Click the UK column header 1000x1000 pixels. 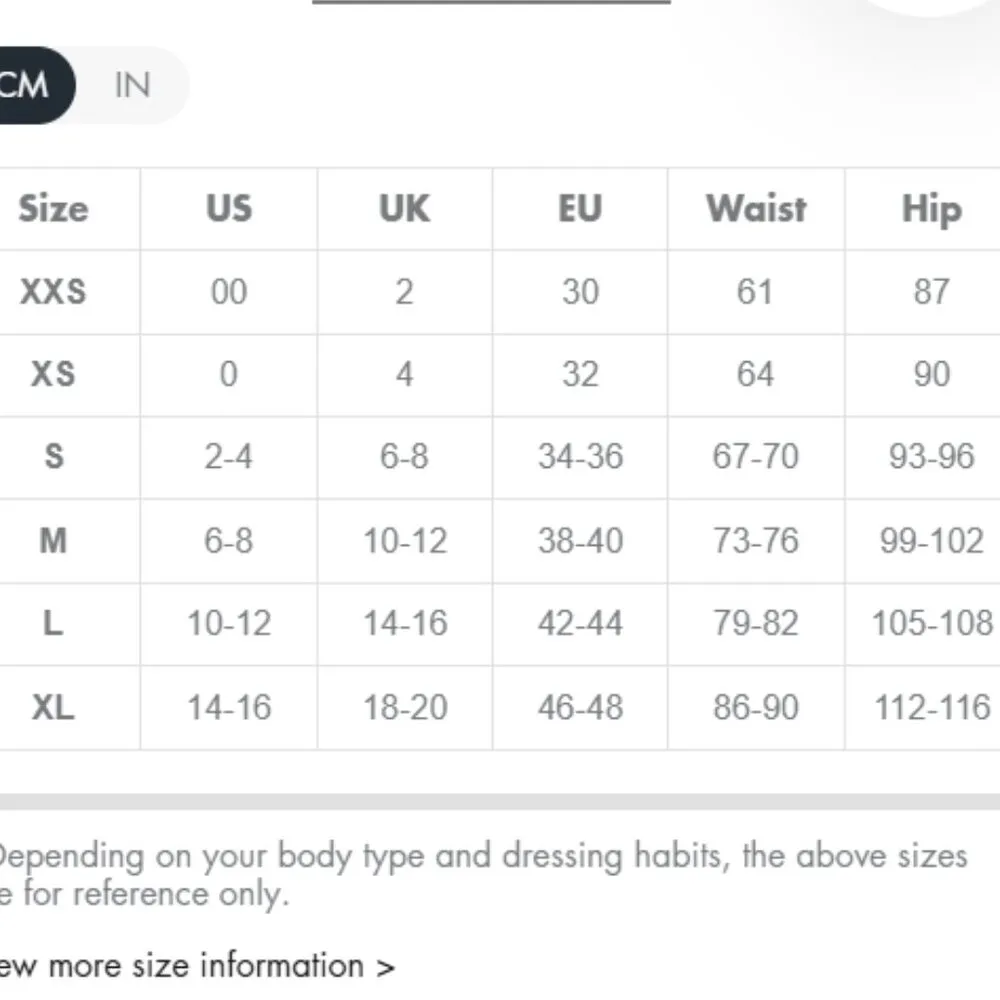pyautogui.click(x=404, y=209)
